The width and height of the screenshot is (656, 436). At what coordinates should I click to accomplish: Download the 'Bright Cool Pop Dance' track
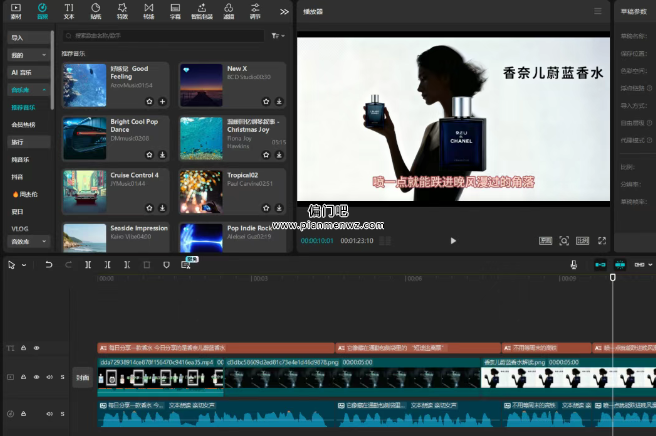pos(162,155)
